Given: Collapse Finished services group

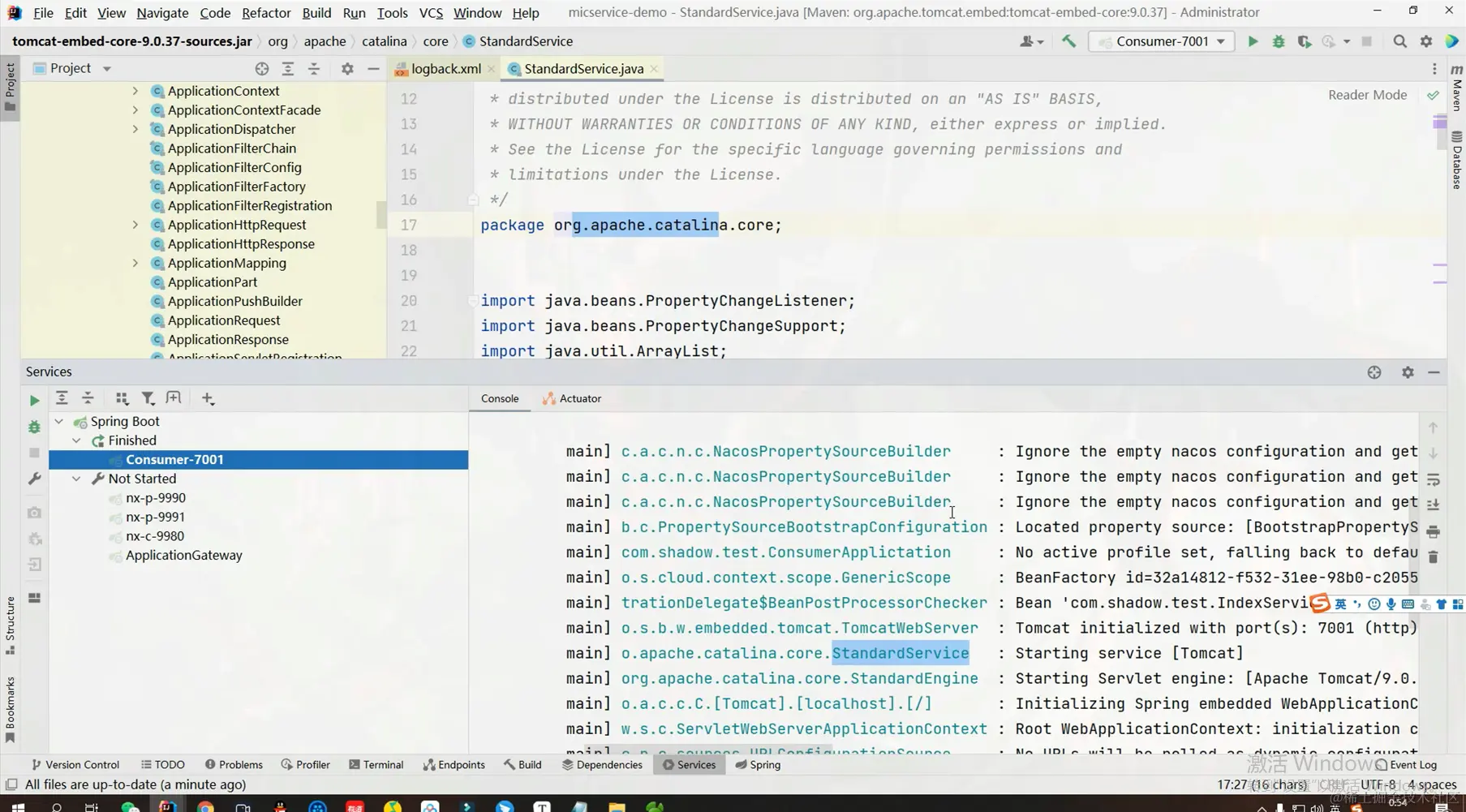Looking at the screenshot, I should point(76,440).
